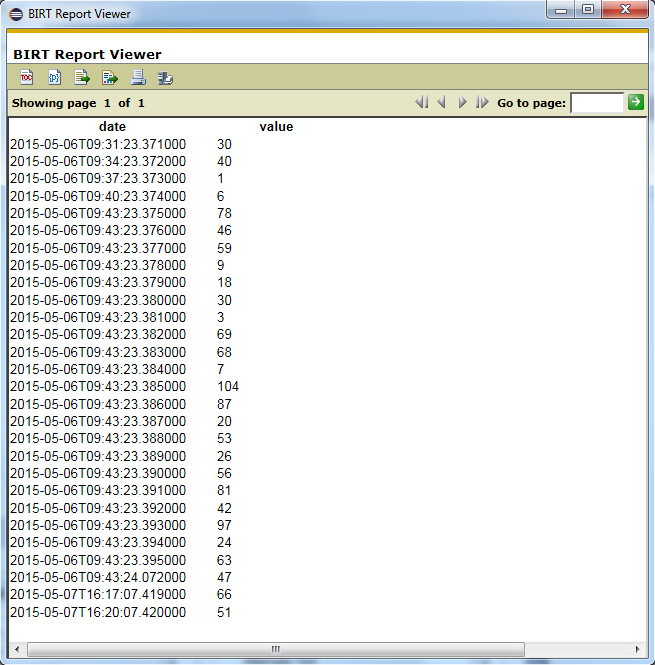Click the value 51 in last row
Image resolution: width=655 pixels, height=665 pixels.
click(x=224, y=612)
